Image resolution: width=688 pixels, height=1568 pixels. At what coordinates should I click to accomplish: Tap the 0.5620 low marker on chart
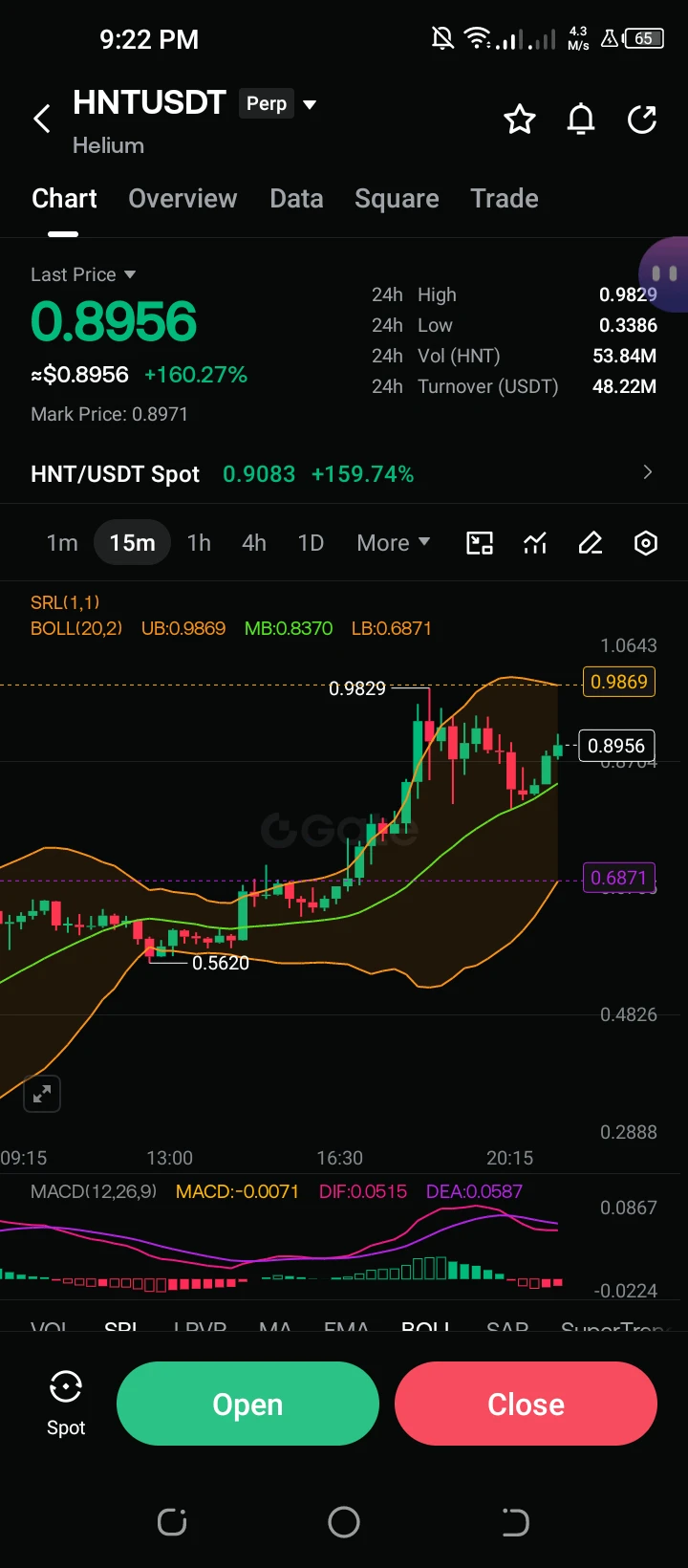tap(221, 963)
